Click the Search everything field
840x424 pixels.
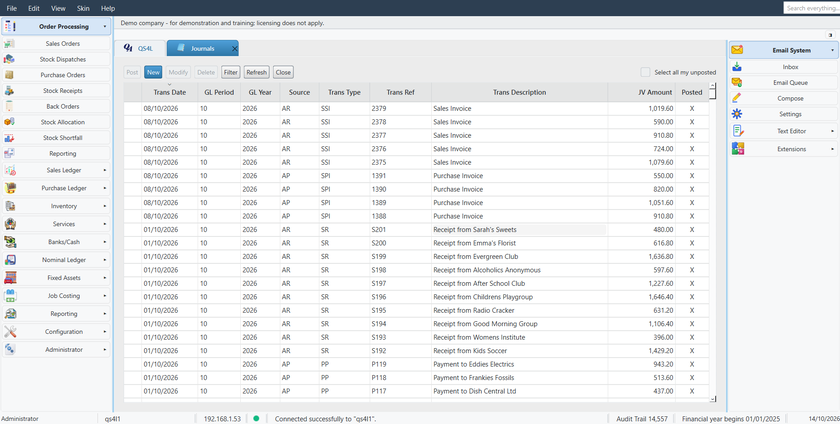coord(811,8)
